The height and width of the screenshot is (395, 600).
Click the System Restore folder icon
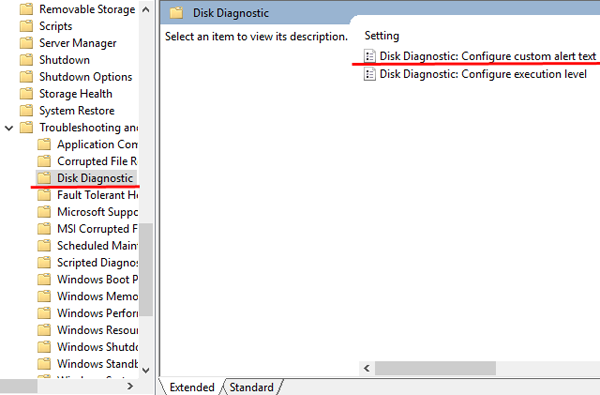click(x=26, y=110)
